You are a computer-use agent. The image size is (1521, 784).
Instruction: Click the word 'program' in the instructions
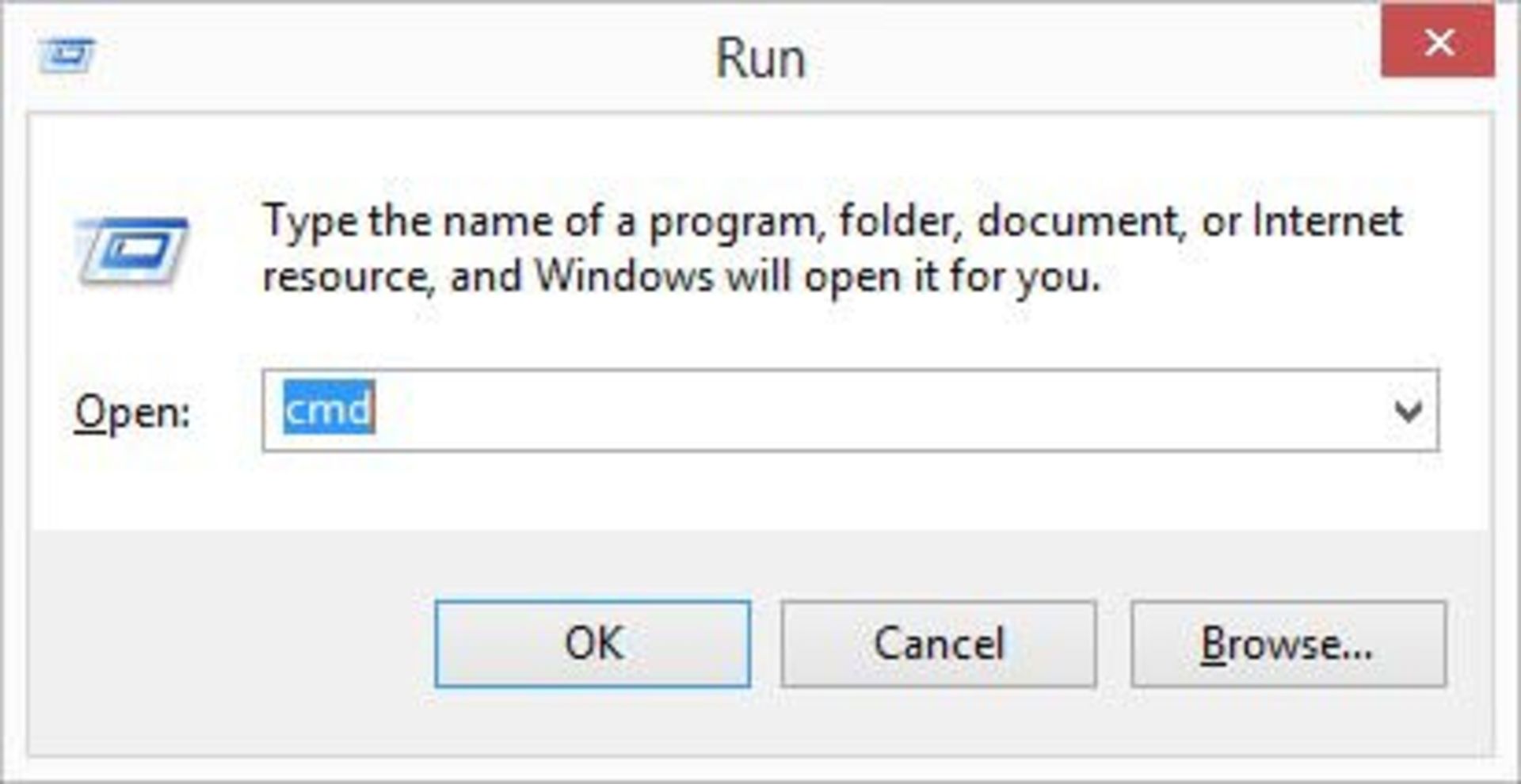732,223
